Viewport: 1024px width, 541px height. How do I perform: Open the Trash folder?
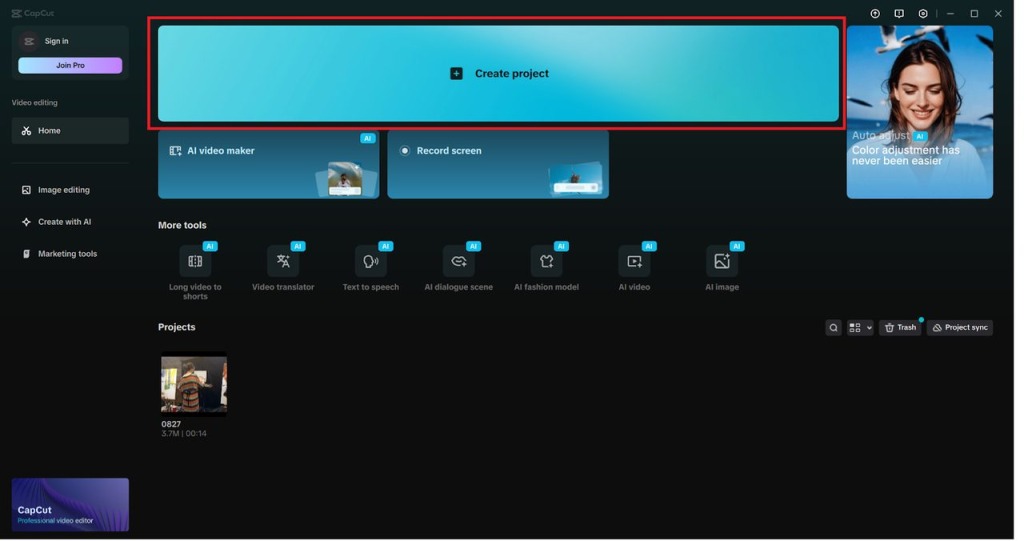click(900, 328)
